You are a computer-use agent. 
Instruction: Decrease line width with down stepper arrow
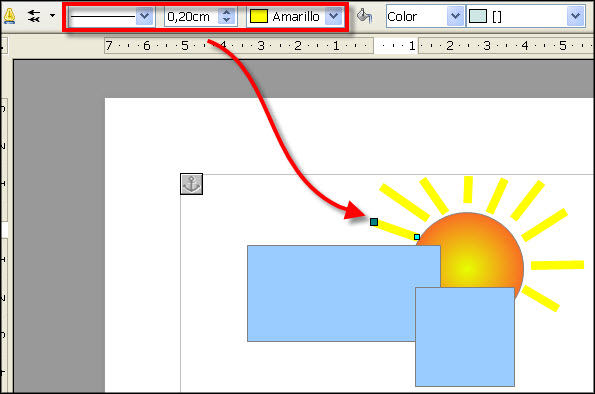pyautogui.click(x=227, y=20)
